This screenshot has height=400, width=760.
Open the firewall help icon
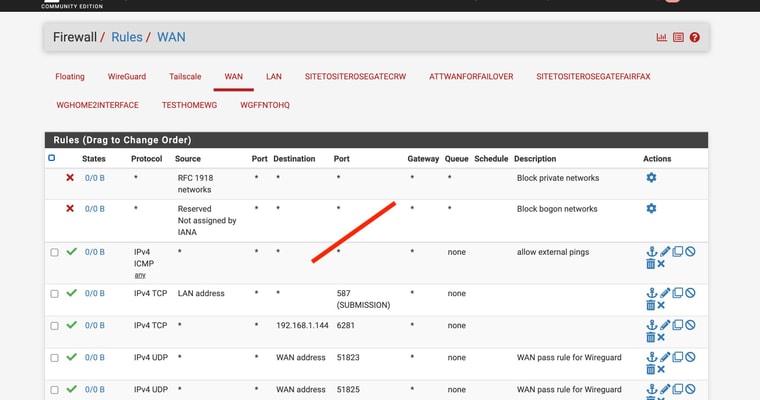coord(694,38)
